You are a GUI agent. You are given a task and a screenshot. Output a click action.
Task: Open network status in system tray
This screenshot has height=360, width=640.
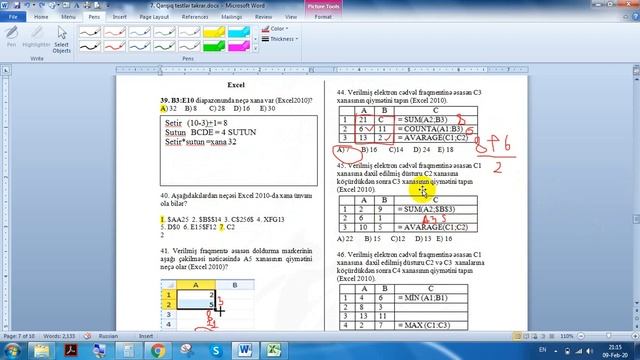[579, 351]
